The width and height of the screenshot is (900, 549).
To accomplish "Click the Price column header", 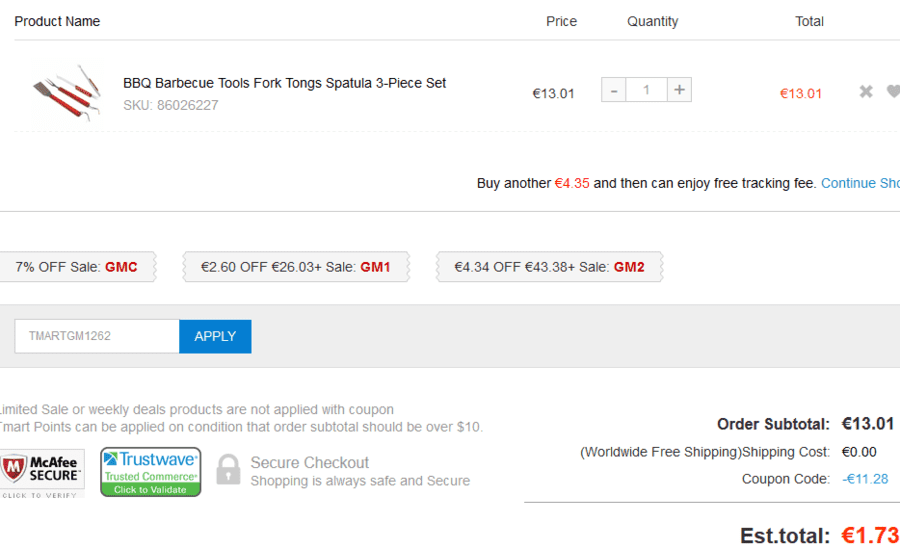I will pyautogui.click(x=561, y=21).
